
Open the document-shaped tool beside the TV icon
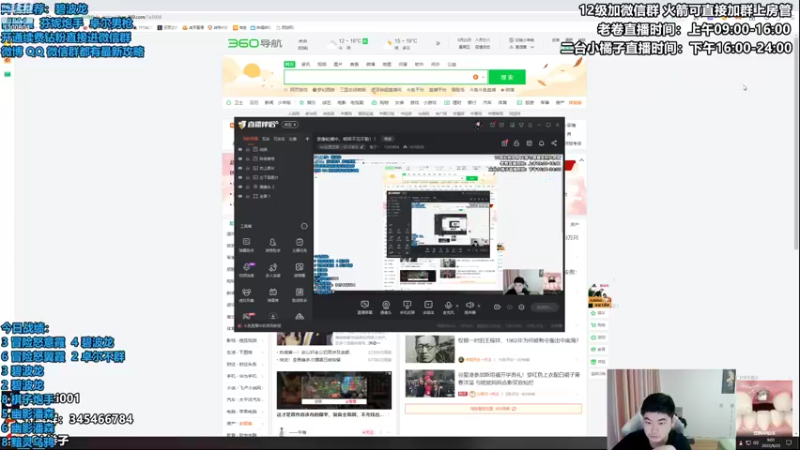click(299, 294)
